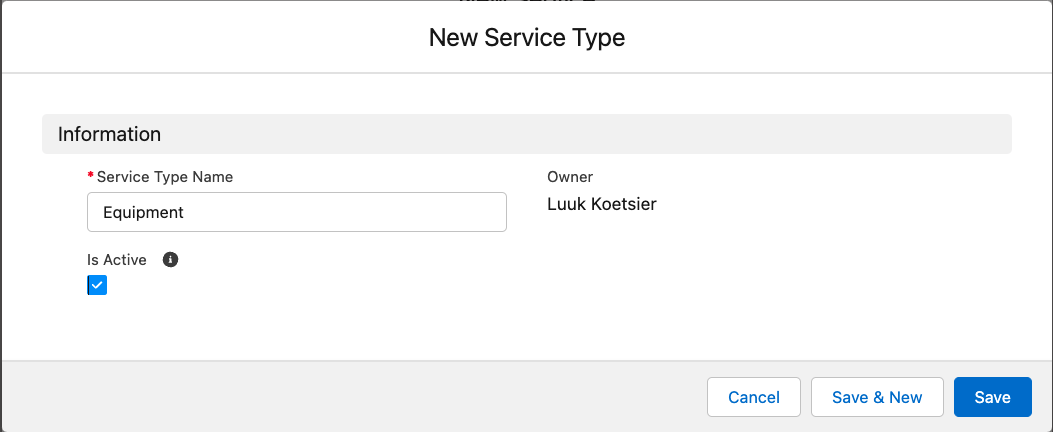1053x432 pixels.
Task: Save the new service type
Action: click(992, 397)
